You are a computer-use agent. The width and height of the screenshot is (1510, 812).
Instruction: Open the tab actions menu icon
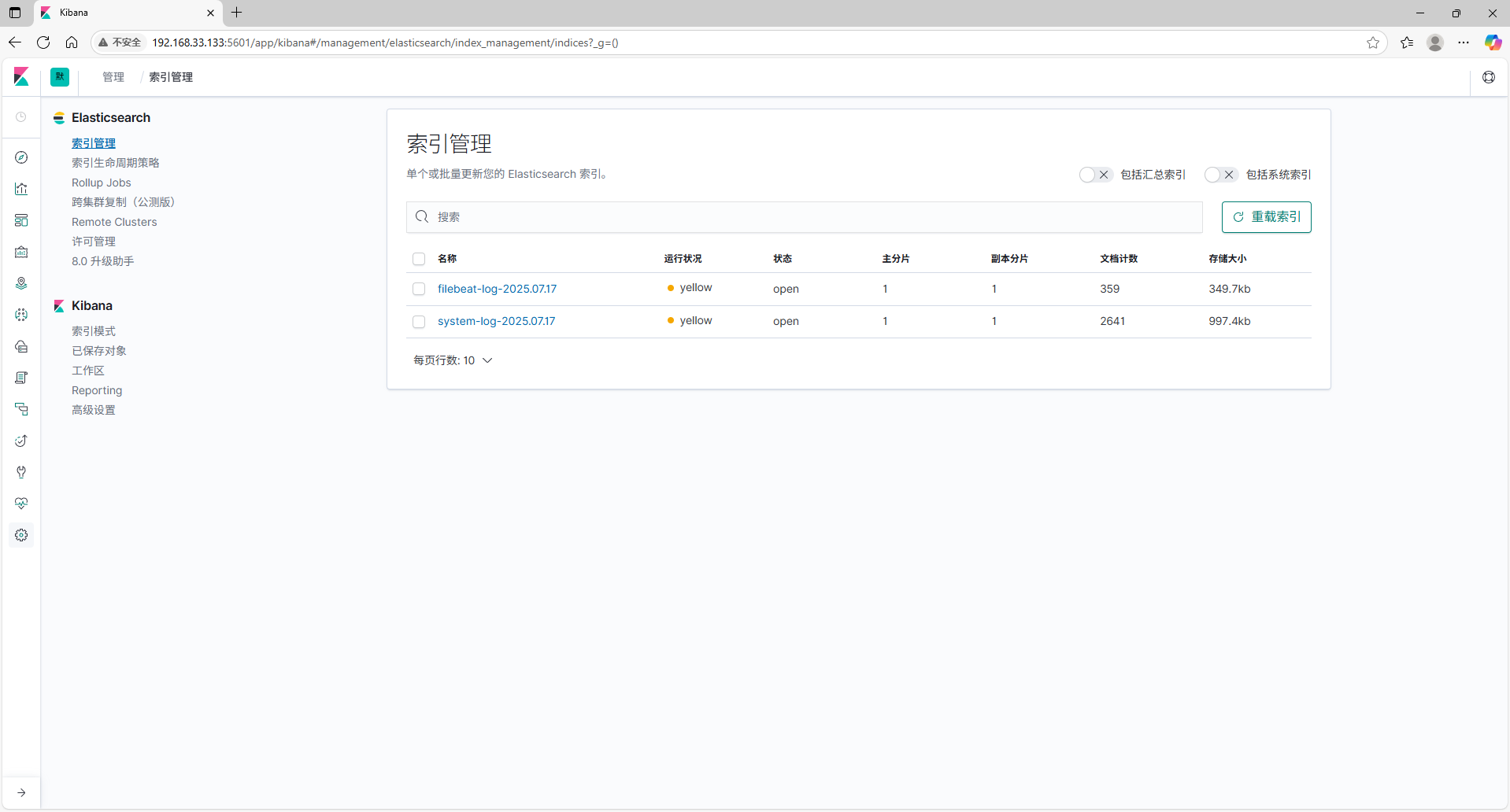click(x=15, y=13)
